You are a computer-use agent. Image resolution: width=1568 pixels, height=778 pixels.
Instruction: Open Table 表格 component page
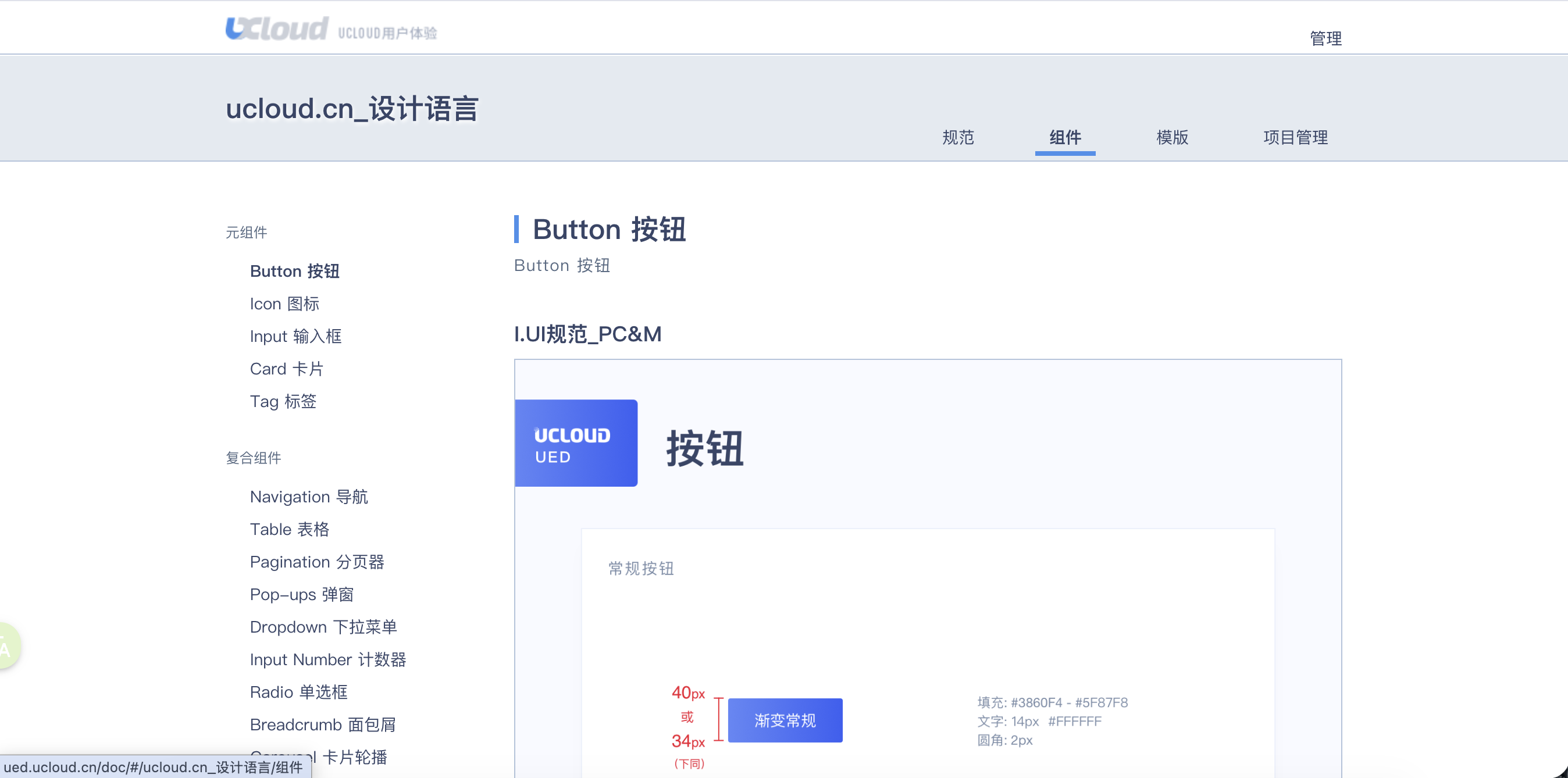(289, 530)
